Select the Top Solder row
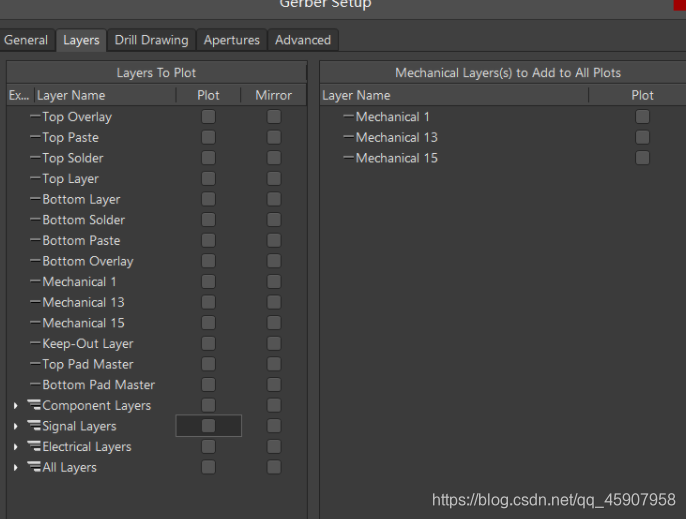This screenshot has width=686, height=519. (157, 158)
